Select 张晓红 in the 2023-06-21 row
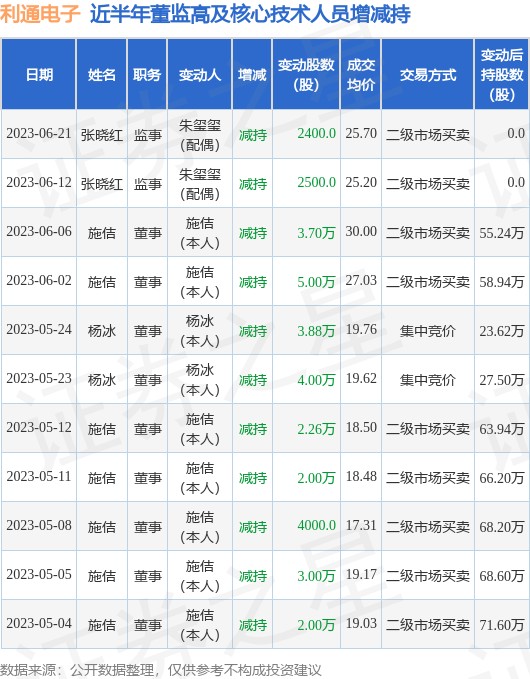 point(102,135)
